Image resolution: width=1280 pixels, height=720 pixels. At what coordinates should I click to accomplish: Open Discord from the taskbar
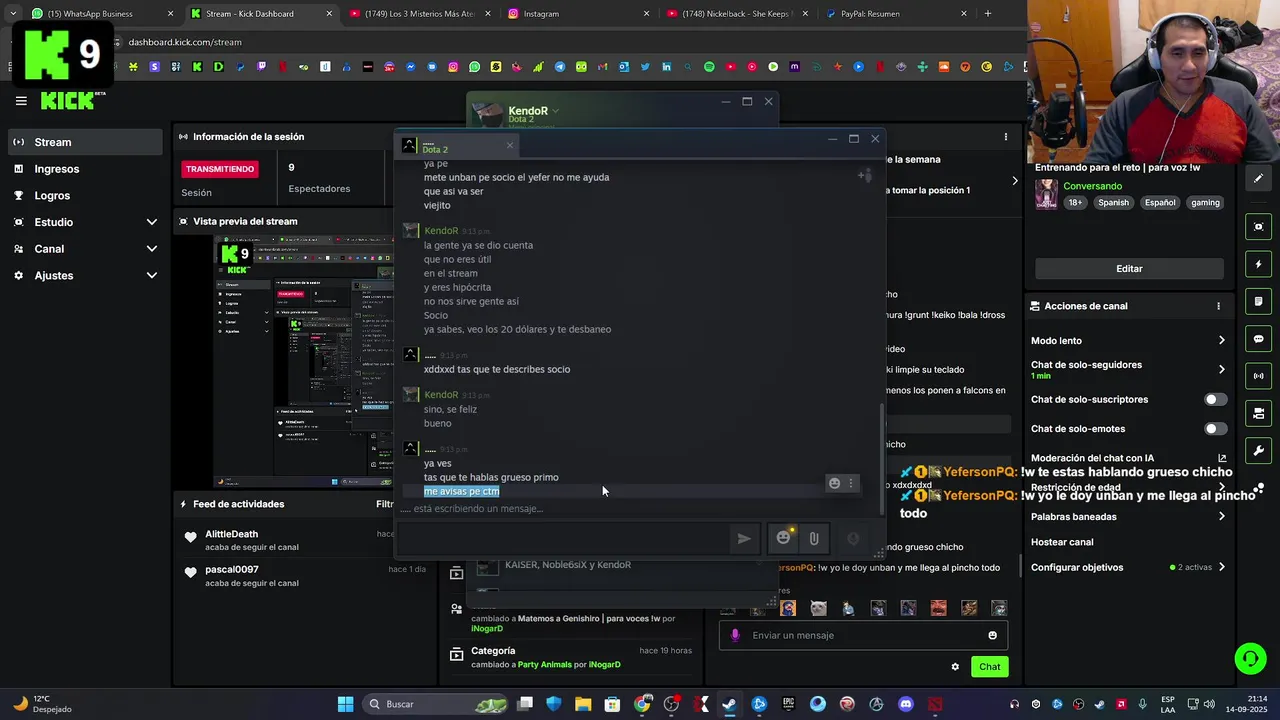[x=906, y=704]
